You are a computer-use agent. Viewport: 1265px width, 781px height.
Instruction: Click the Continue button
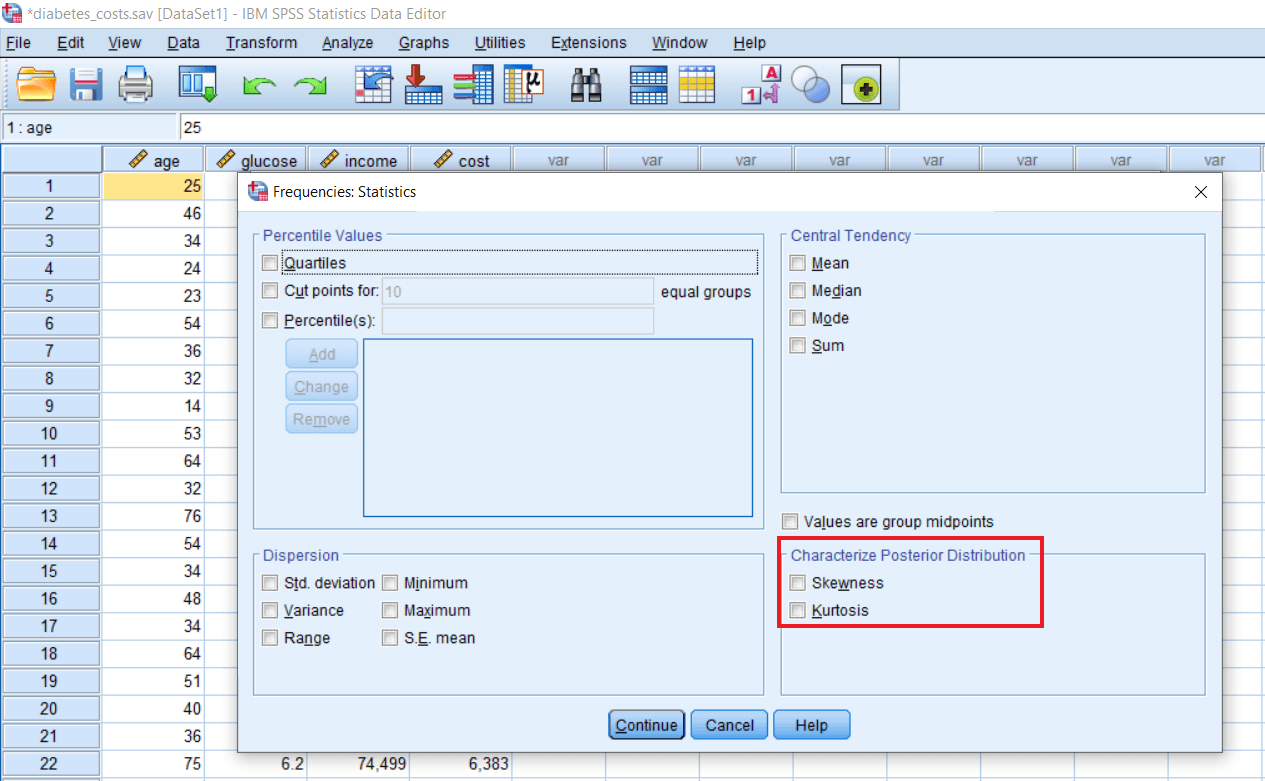[x=646, y=725]
